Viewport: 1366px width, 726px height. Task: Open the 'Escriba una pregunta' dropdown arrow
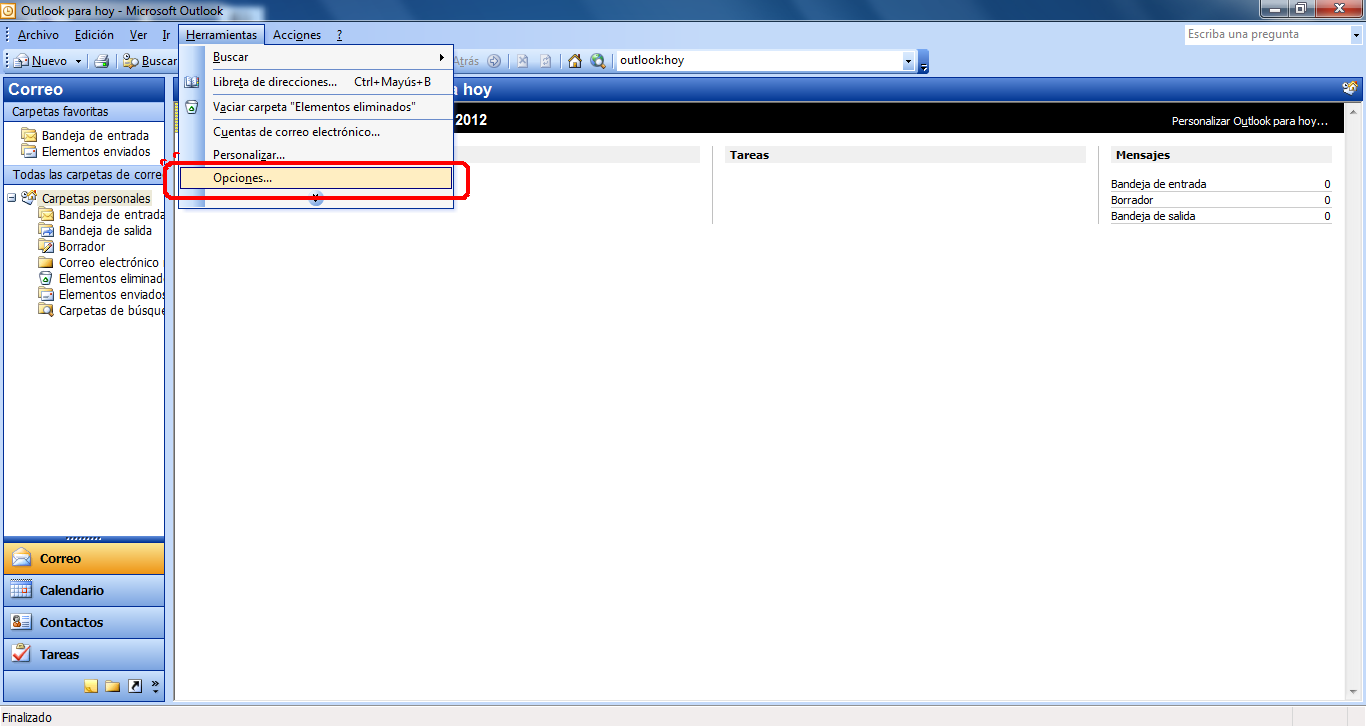point(1356,35)
